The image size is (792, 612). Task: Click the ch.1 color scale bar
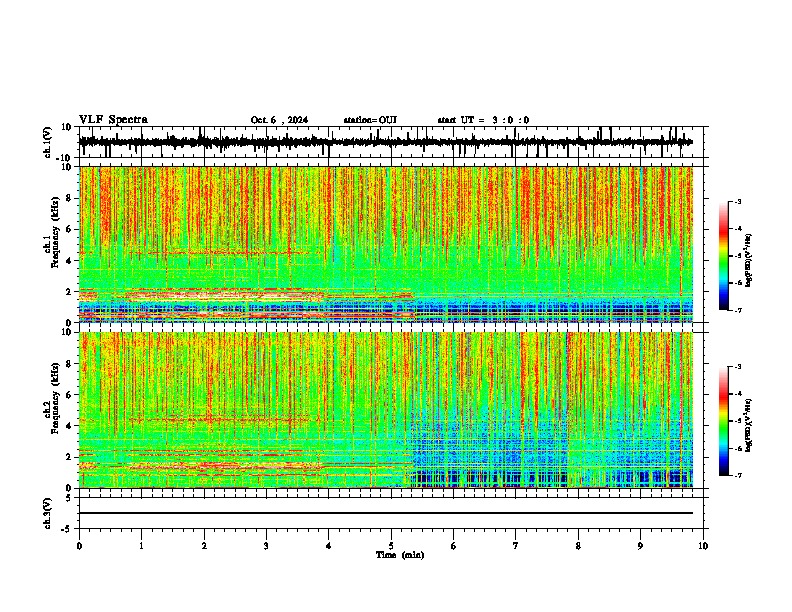pyautogui.click(x=723, y=256)
